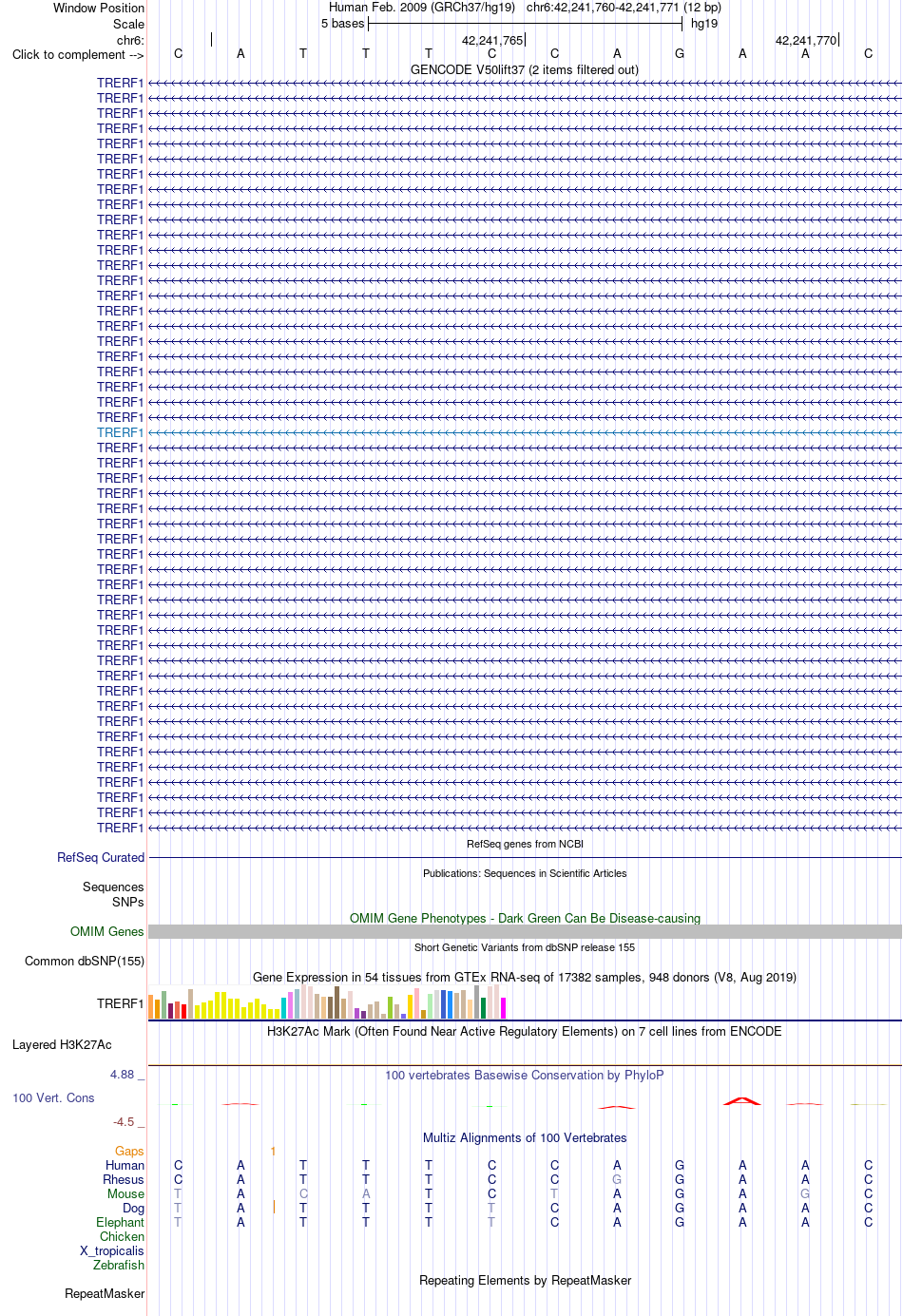Select the G base in the sequence ruler
Screen dimensions: 903x1316
click(680, 53)
